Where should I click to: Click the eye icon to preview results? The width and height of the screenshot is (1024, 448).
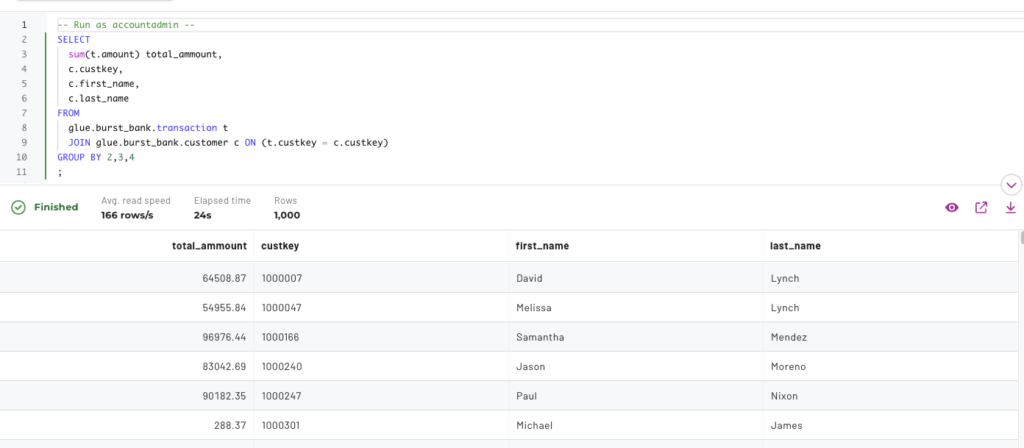pos(952,208)
